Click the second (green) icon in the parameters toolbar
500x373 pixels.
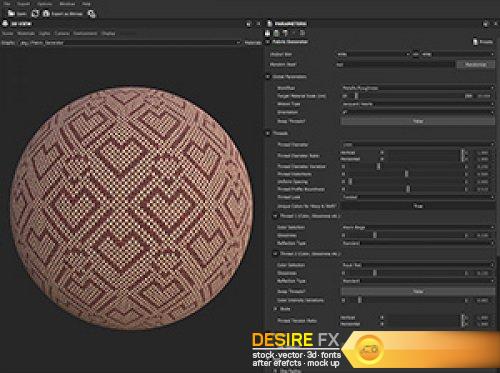click(276, 33)
